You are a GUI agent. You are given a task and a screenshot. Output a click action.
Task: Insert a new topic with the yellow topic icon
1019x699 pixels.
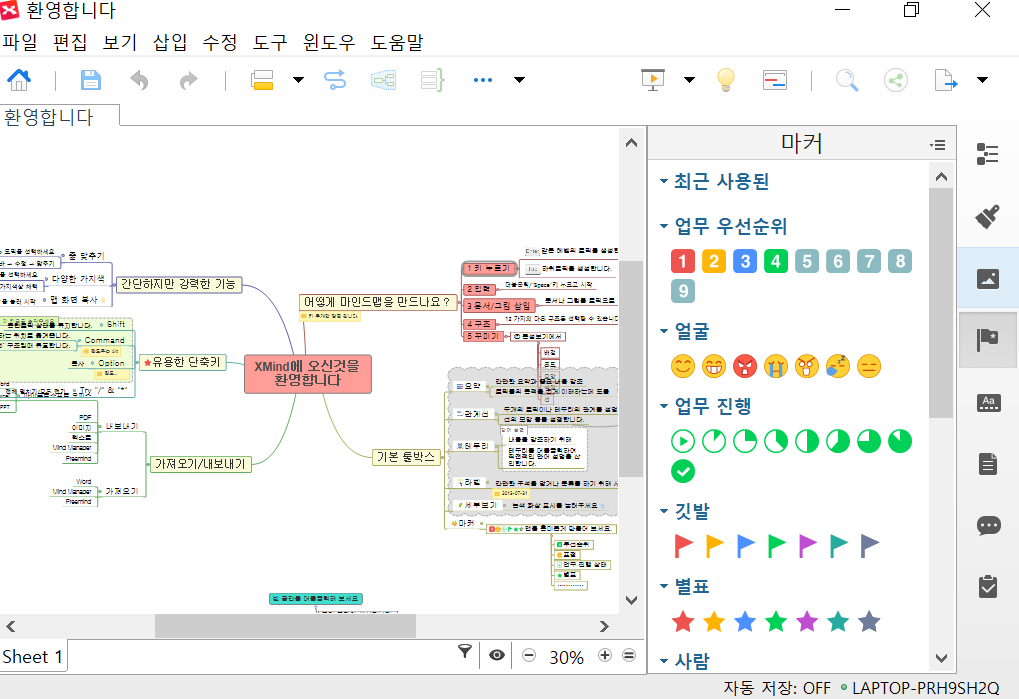pyautogui.click(x=262, y=80)
